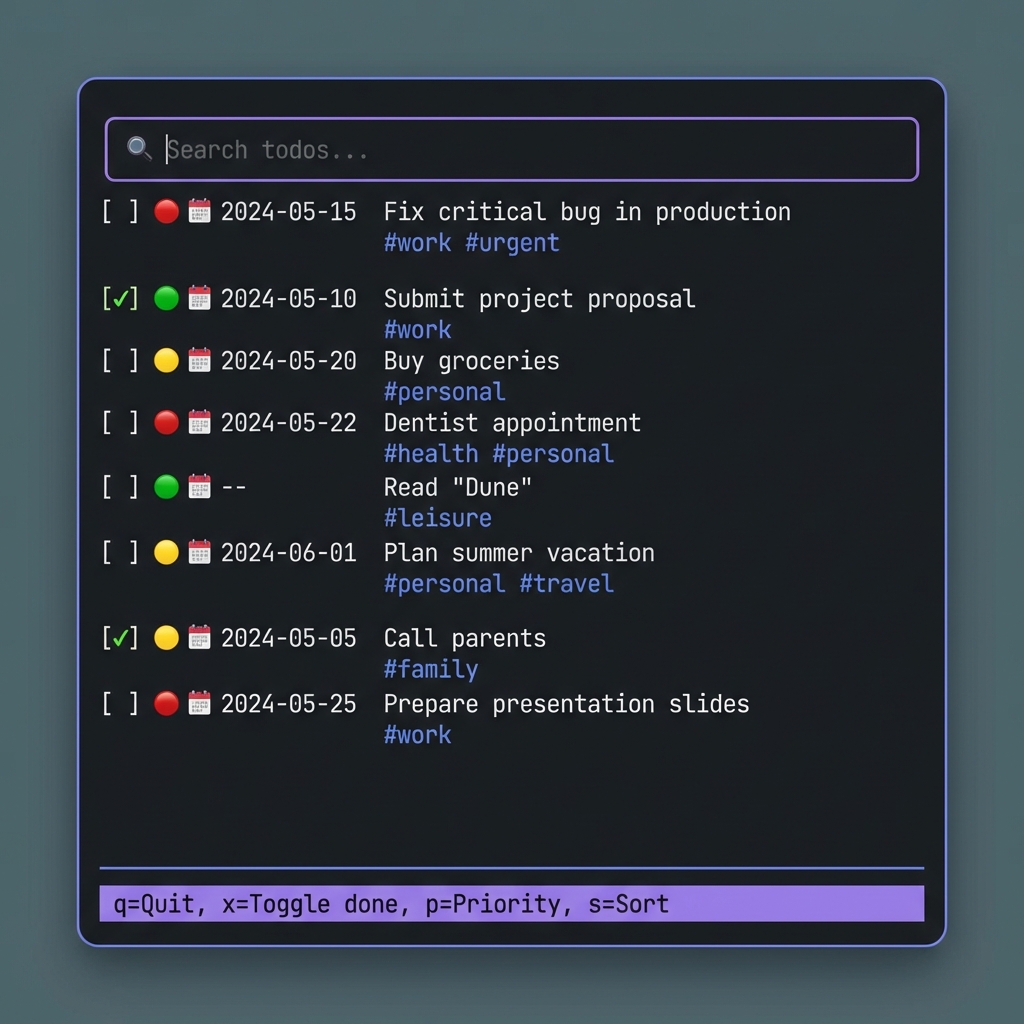
Task: Click yellow priority dot for Plan summer vacation
Action: (167, 552)
